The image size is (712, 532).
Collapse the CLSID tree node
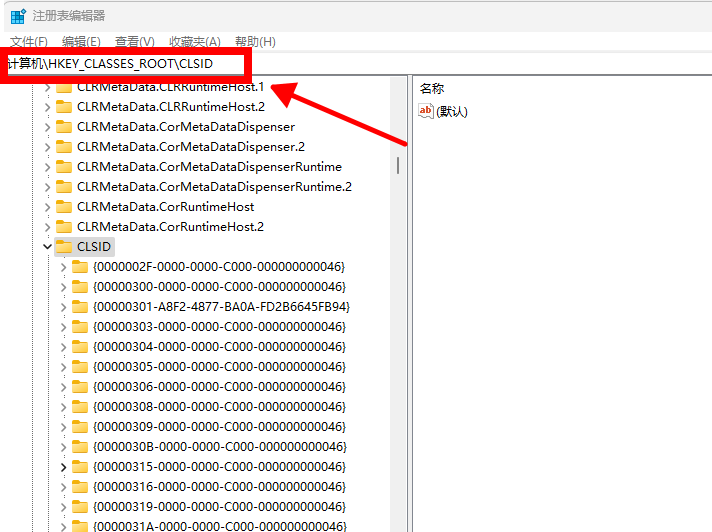coord(47,246)
